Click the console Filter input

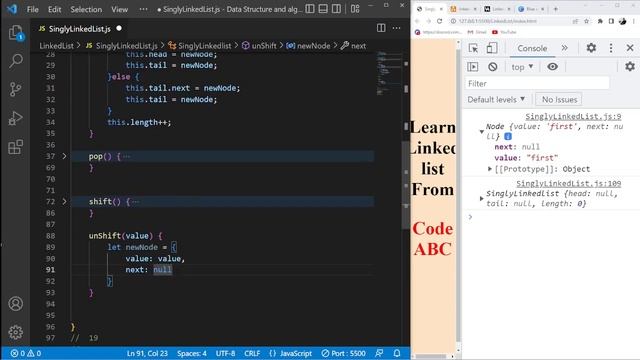[x=537, y=83]
